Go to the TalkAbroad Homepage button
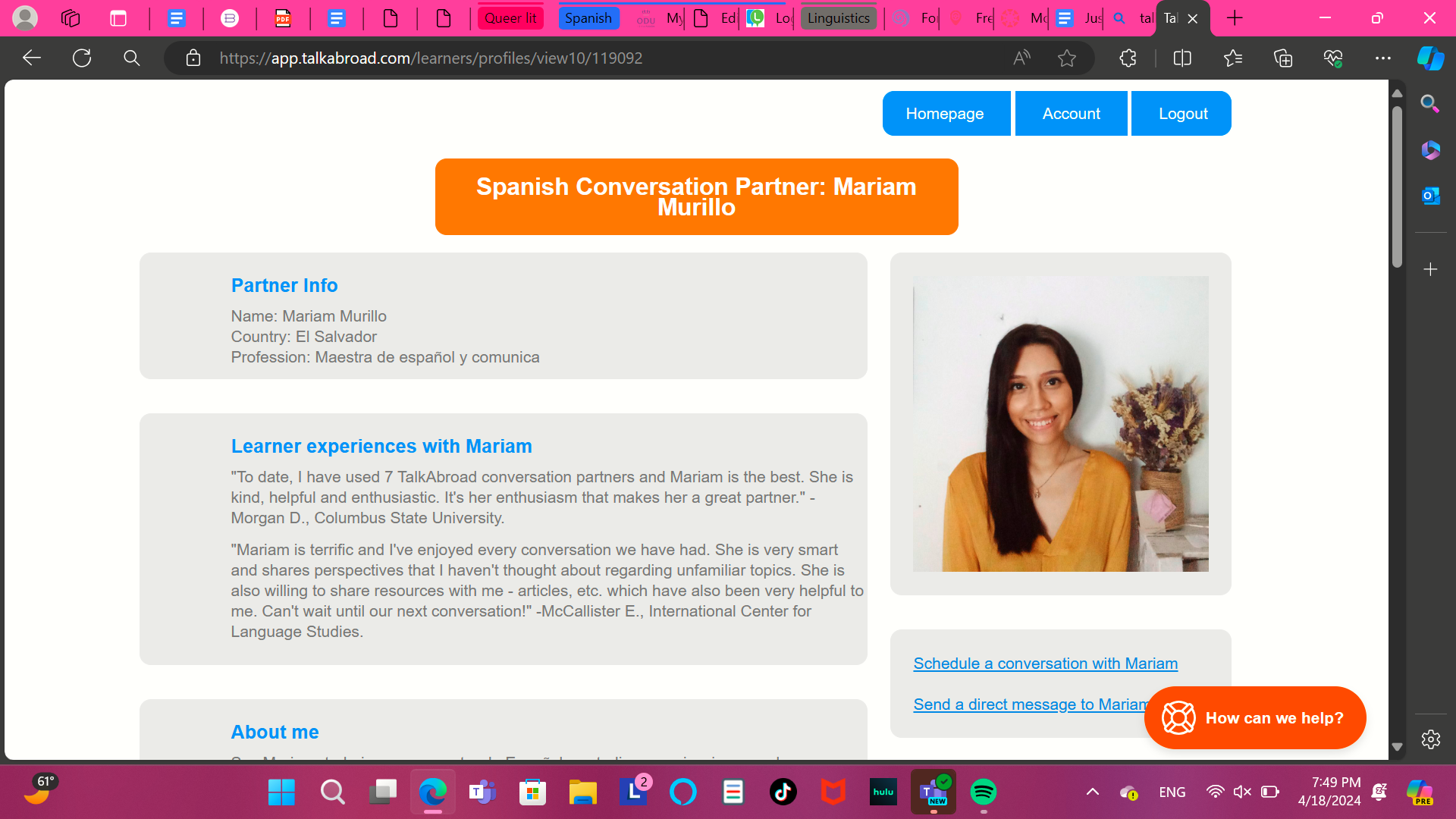Viewport: 1456px width, 819px height. point(946,114)
